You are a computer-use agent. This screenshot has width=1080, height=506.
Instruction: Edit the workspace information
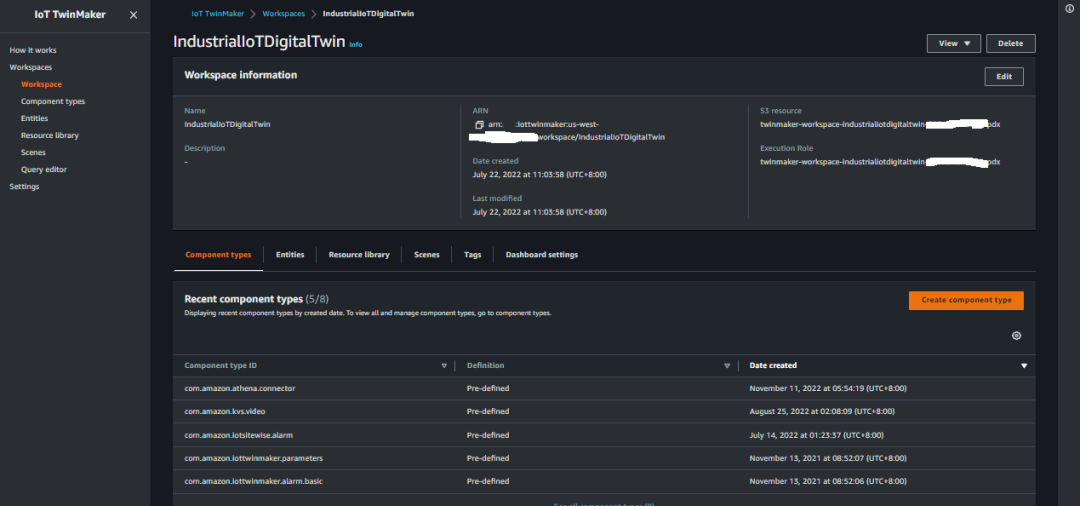point(1004,76)
